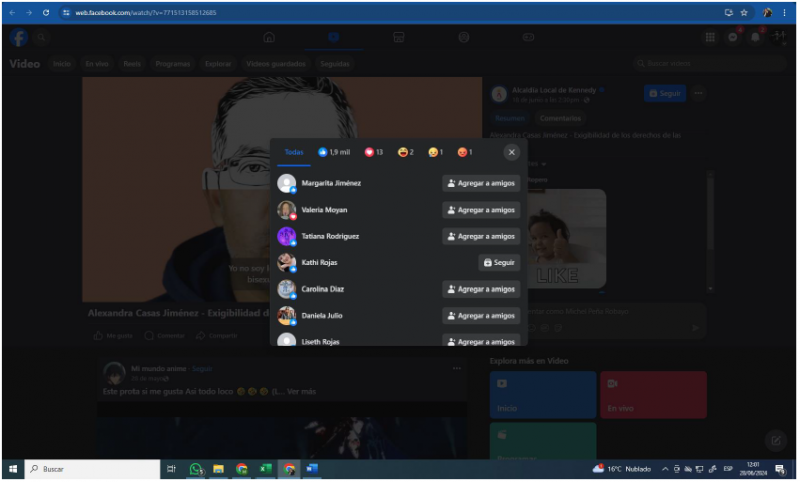Click the name Daniela Julio
This screenshot has width=800, height=482.
pyautogui.click(x=322, y=316)
